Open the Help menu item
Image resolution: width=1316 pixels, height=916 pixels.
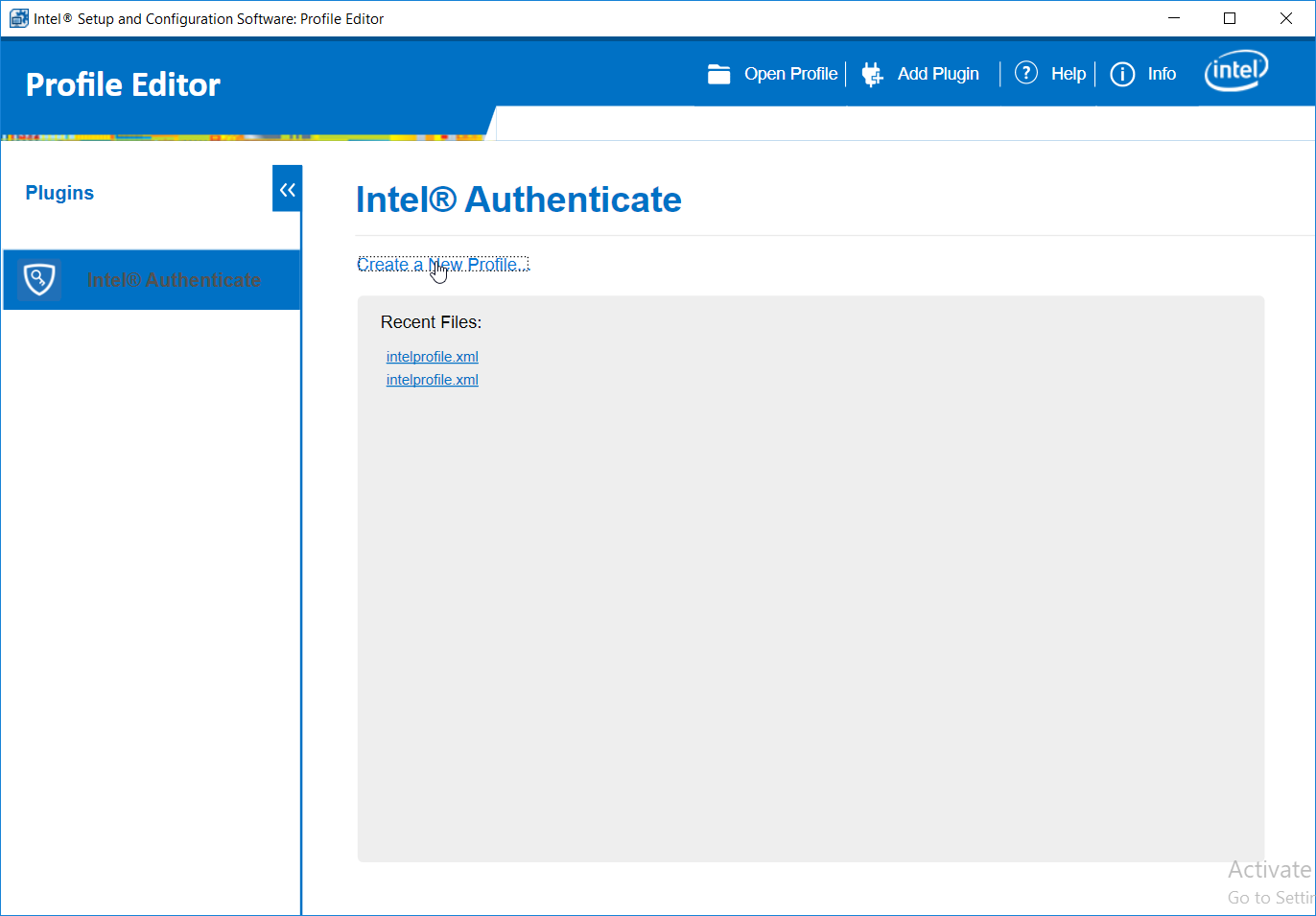point(1068,74)
